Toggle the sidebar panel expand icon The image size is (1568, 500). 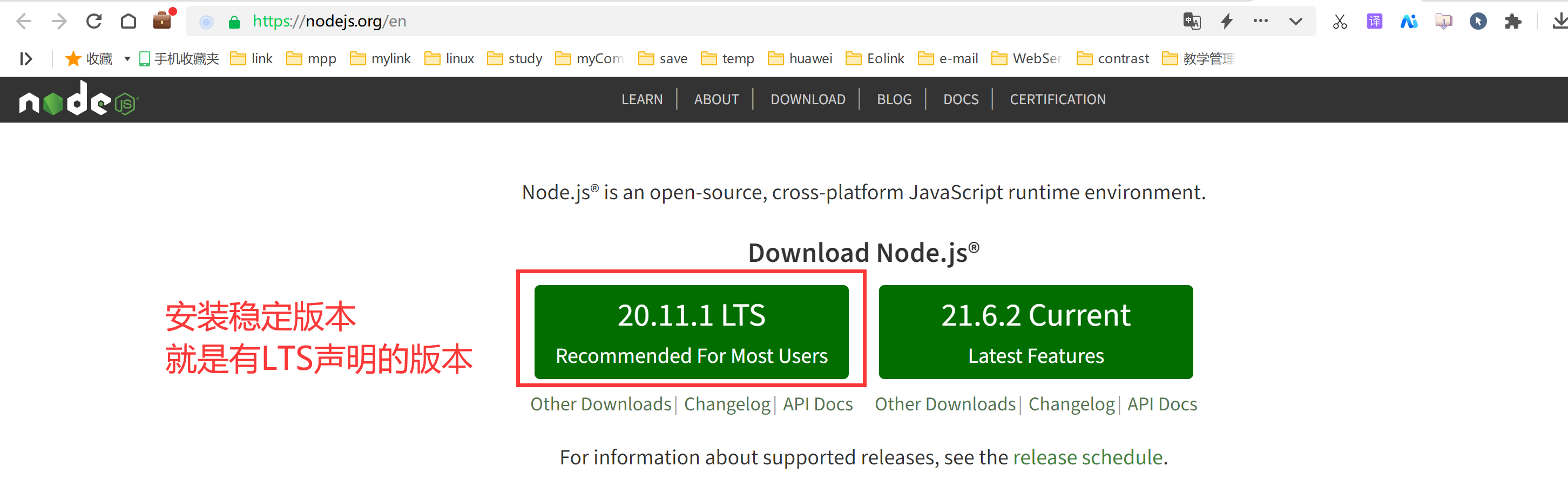tap(25, 58)
